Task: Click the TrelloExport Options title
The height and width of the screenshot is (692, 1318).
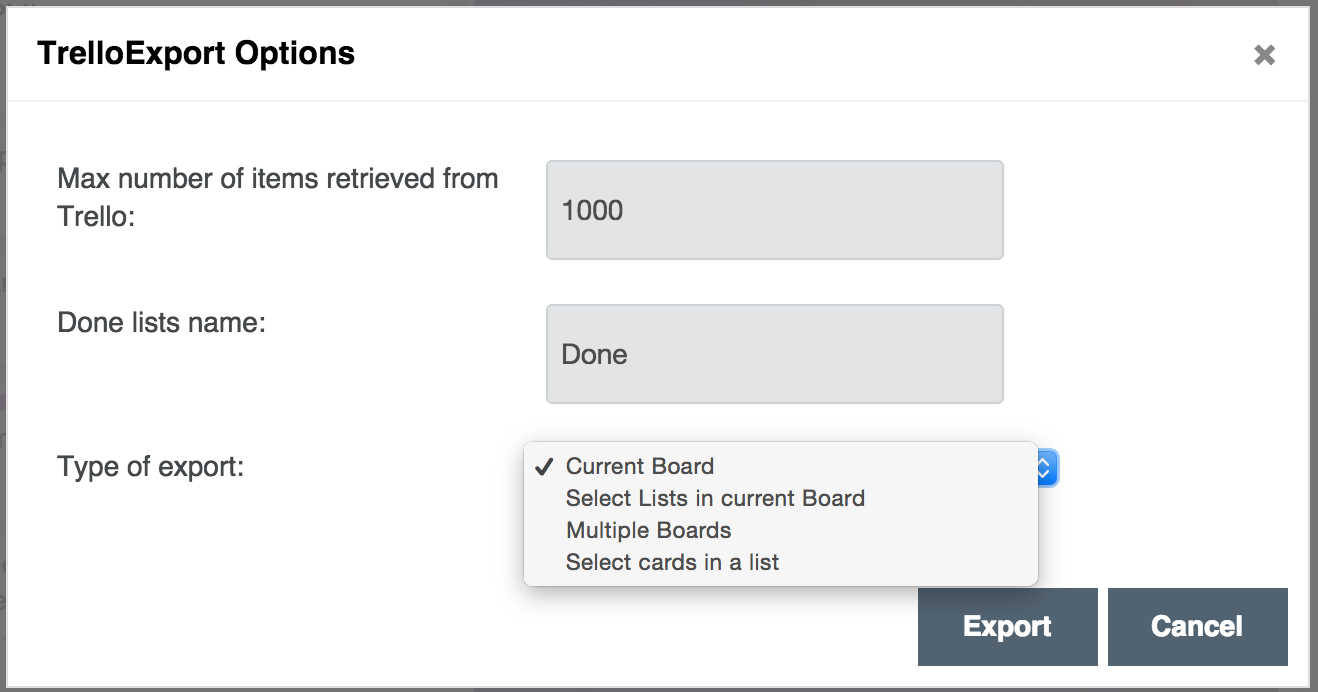Action: pyautogui.click(x=195, y=53)
